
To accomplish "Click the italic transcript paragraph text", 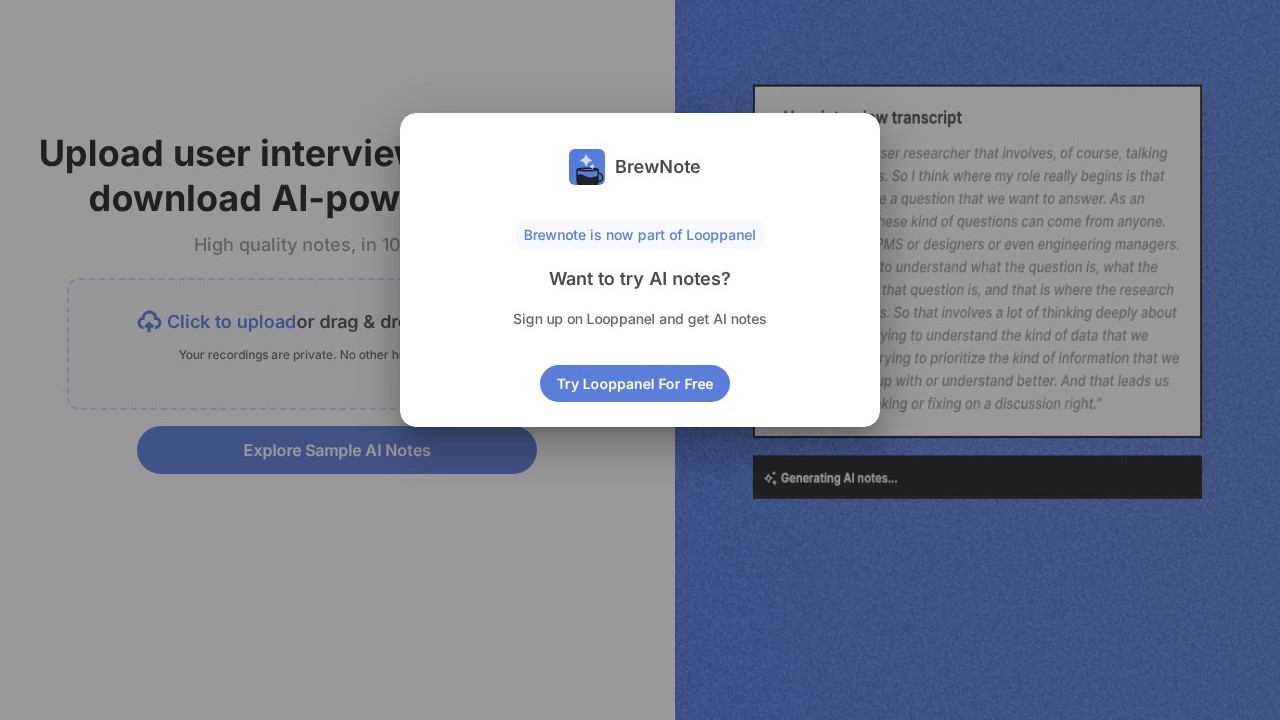I will 1030,290.
